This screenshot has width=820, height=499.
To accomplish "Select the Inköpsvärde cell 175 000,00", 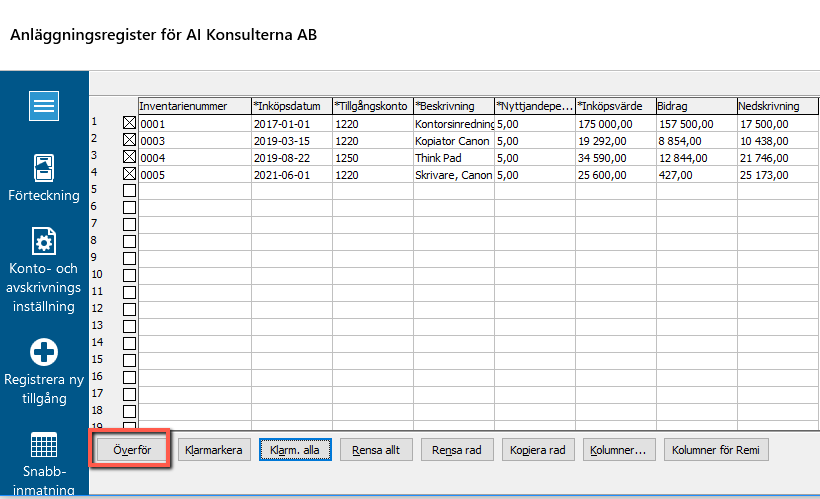I will point(616,124).
